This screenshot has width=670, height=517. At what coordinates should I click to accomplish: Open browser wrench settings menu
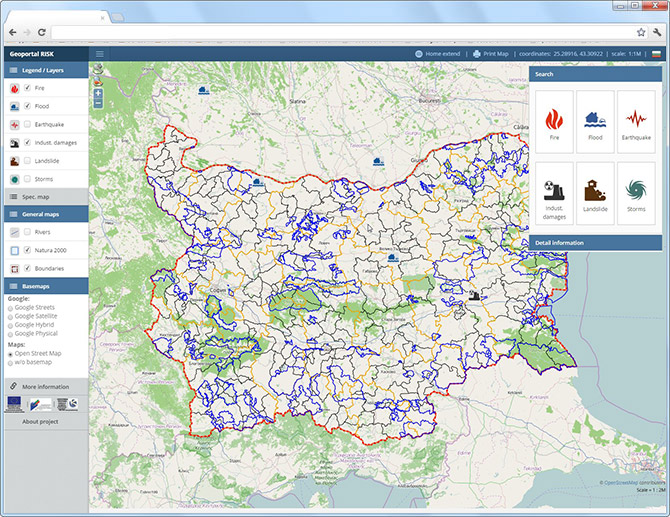(657, 32)
